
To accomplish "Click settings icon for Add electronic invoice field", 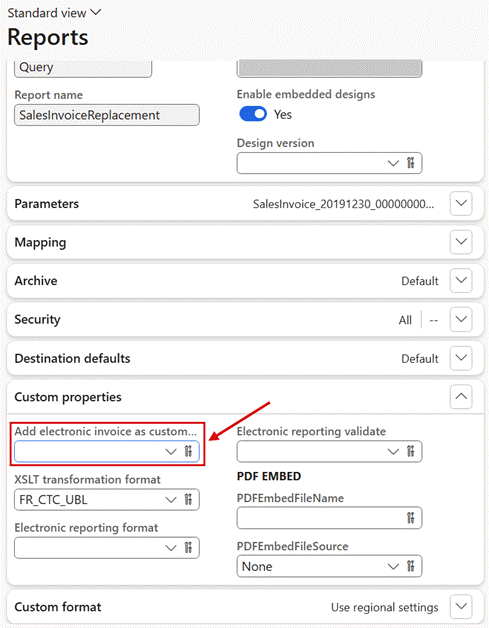I will pyautogui.click(x=189, y=452).
